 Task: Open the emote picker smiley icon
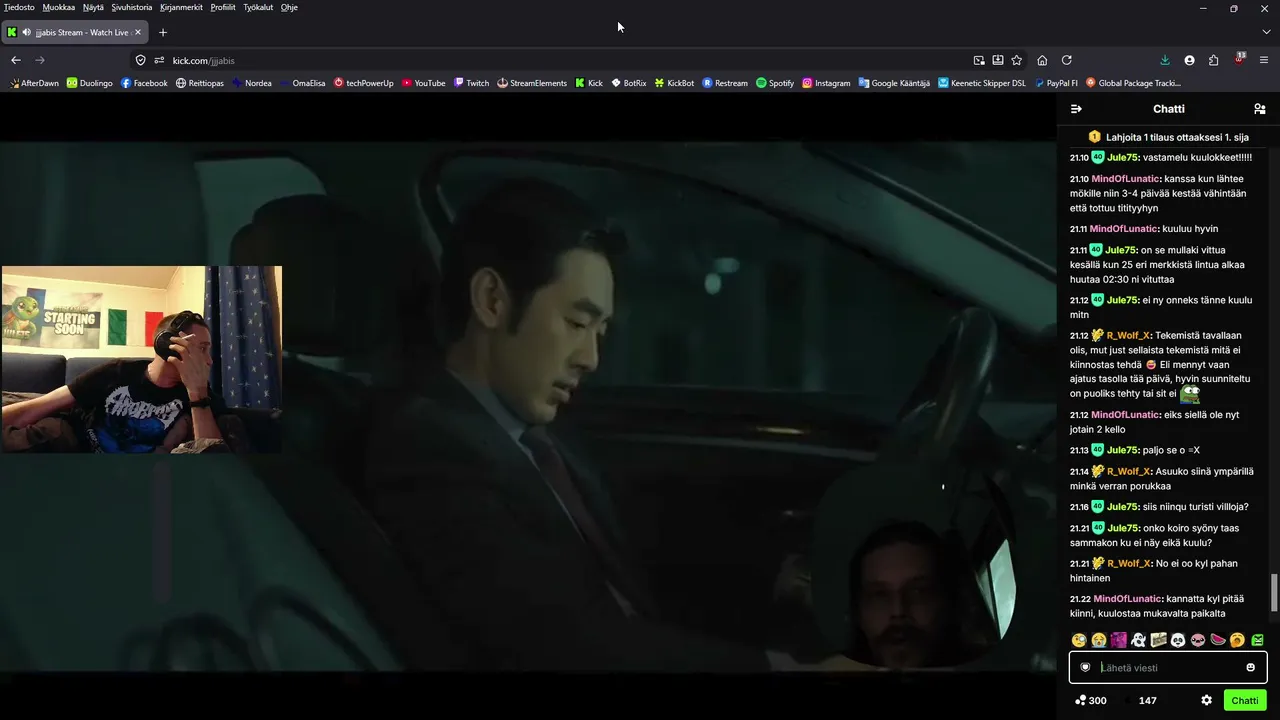1250,668
